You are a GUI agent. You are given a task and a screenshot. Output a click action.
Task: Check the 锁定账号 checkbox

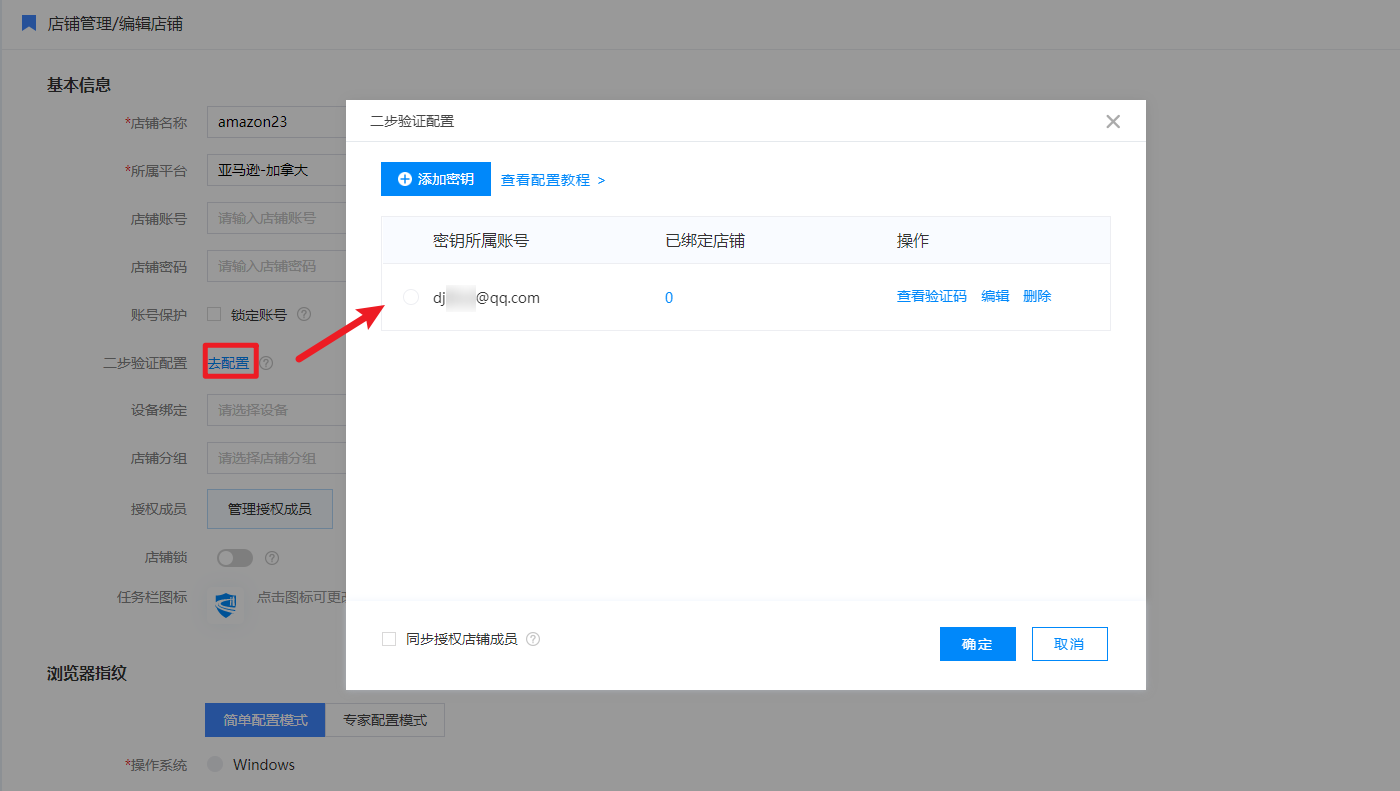pyautogui.click(x=214, y=314)
